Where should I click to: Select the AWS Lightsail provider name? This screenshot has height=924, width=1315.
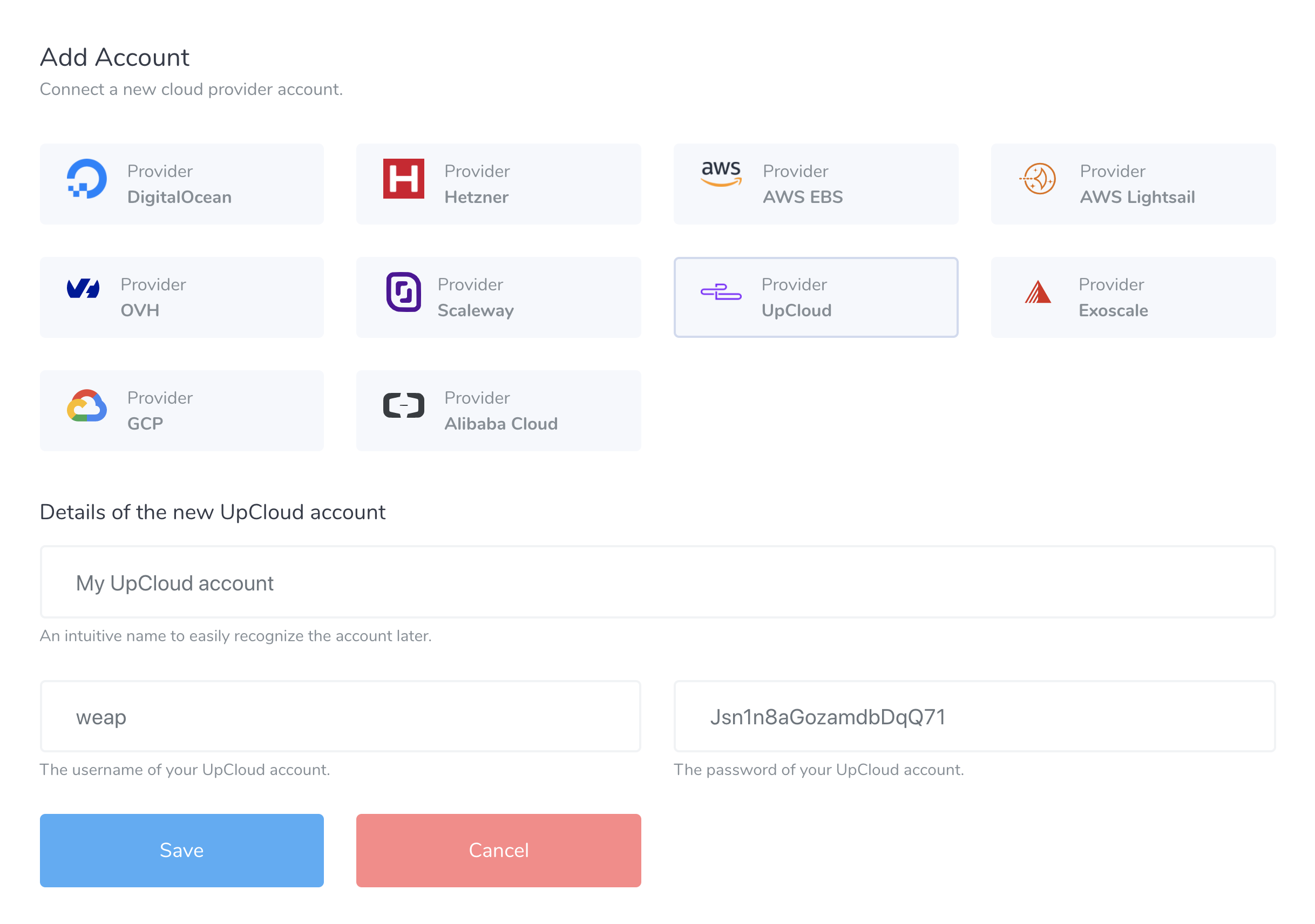[x=1137, y=197]
